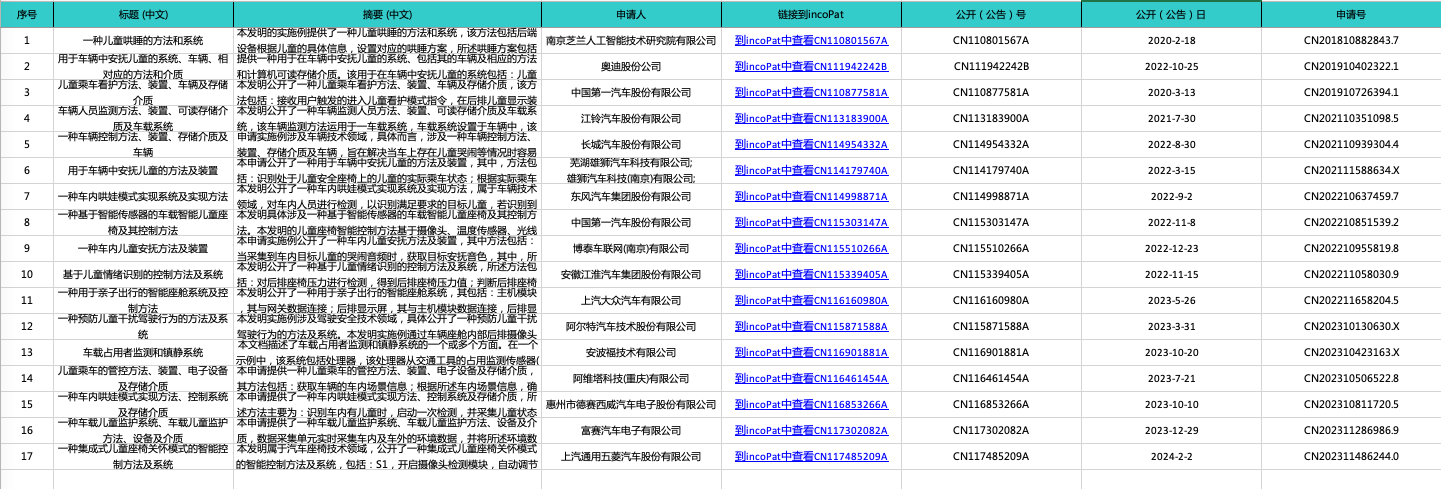Screen dimensions: 1441x489
Task: Select the 申请人 header cell
Action: coord(631,15)
